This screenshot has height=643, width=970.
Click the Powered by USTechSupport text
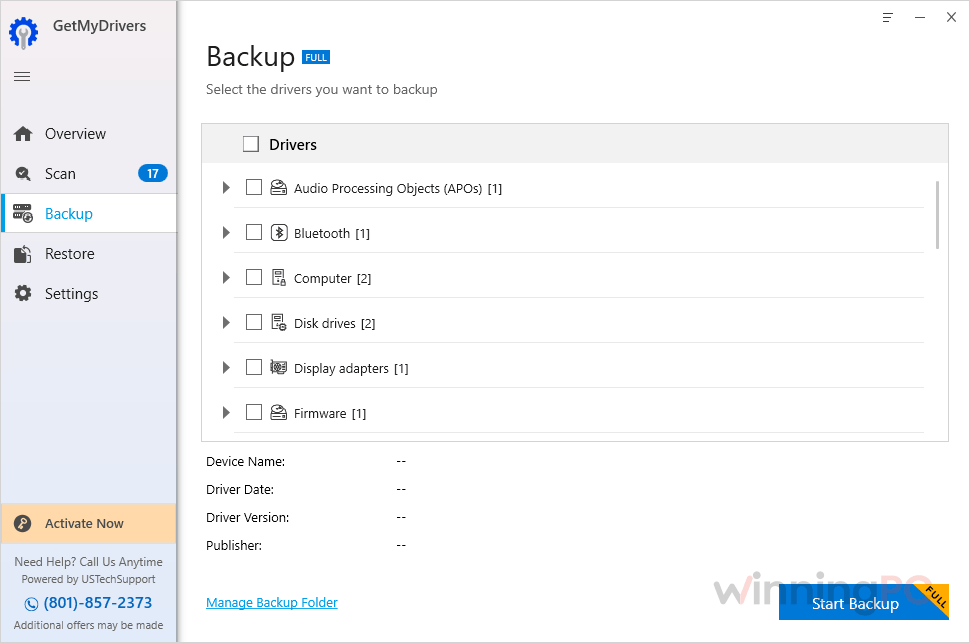88,579
